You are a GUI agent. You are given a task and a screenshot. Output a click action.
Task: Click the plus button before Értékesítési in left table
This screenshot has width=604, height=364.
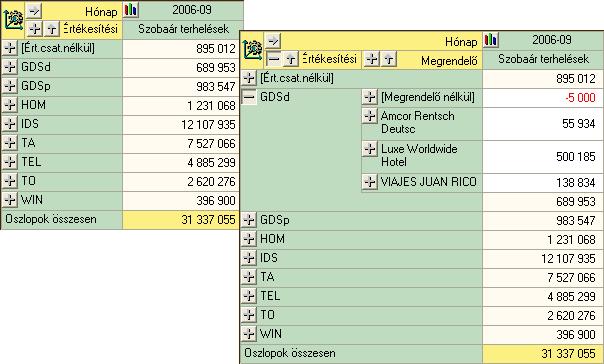(35, 29)
